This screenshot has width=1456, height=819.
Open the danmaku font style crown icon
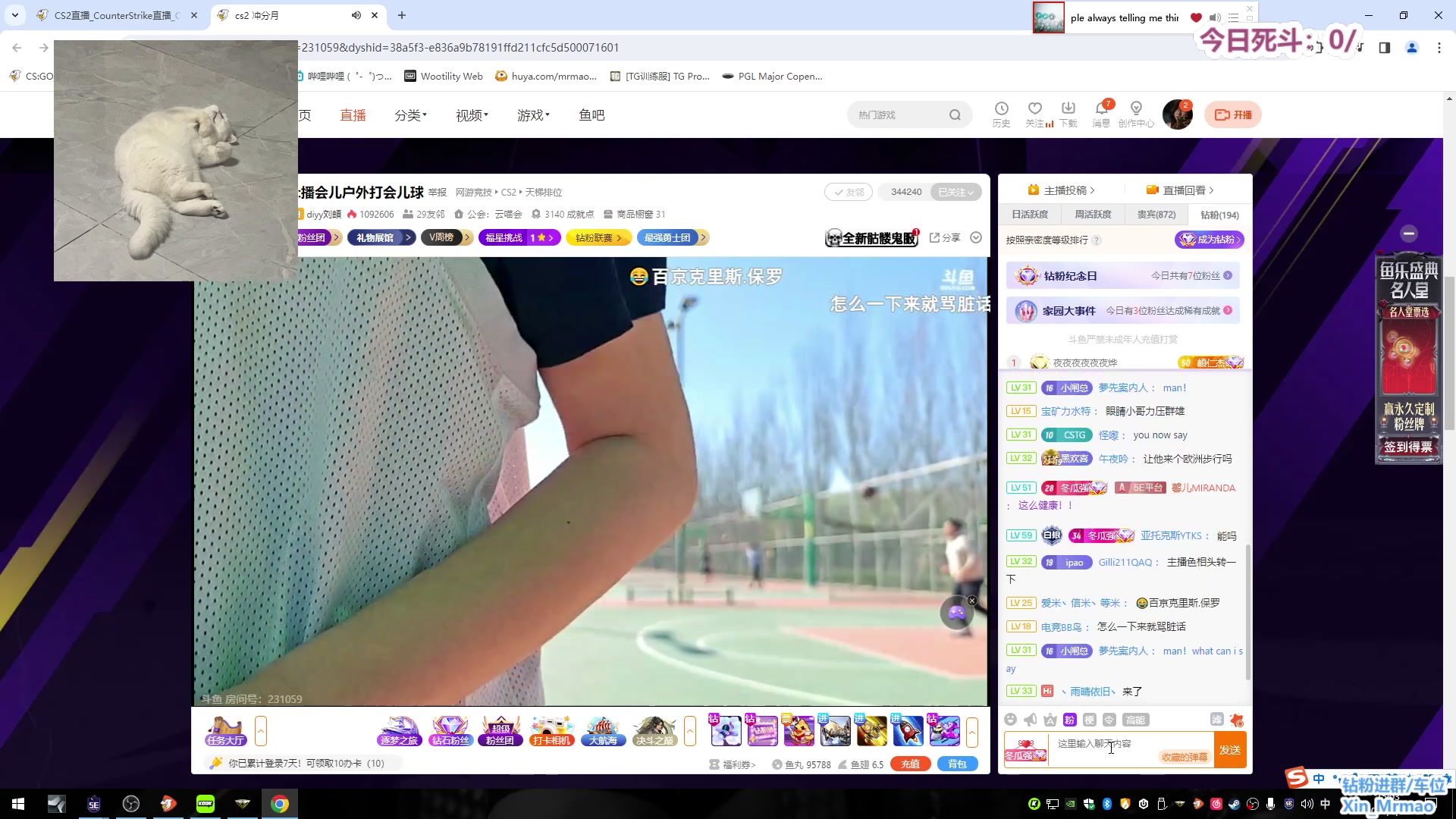(x=1050, y=720)
